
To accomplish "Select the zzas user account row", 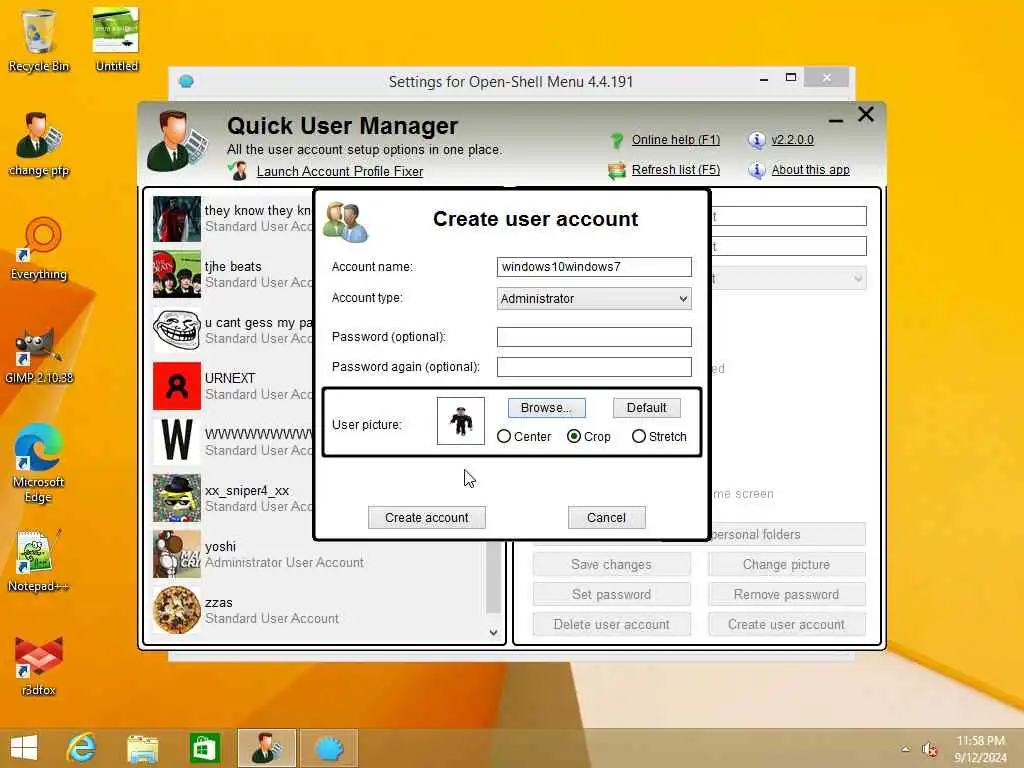I will (x=320, y=610).
